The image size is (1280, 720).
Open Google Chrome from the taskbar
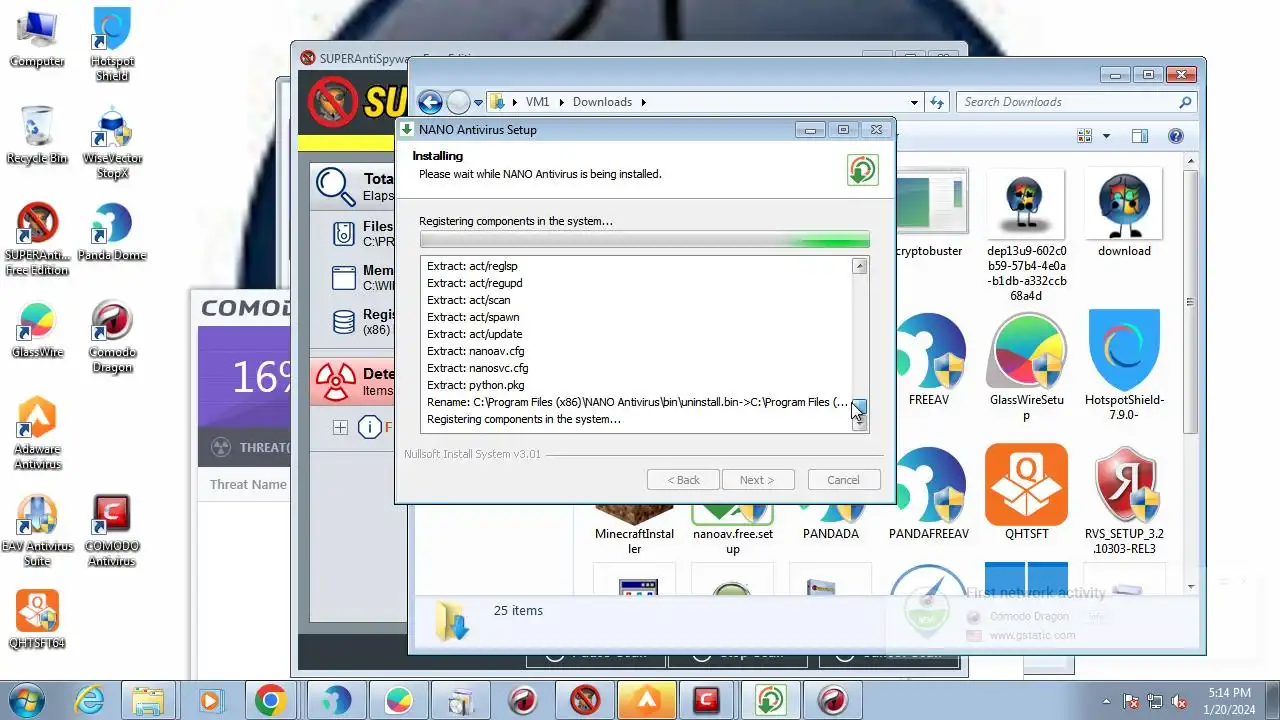pyautogui.click(x=270, y=700)
